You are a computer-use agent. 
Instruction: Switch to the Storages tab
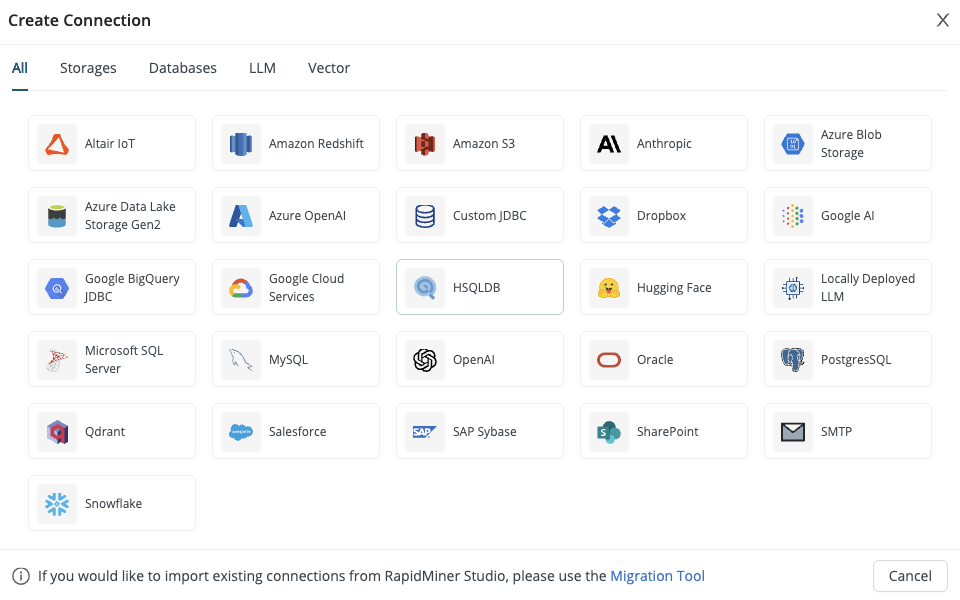[x=88, y=68]
